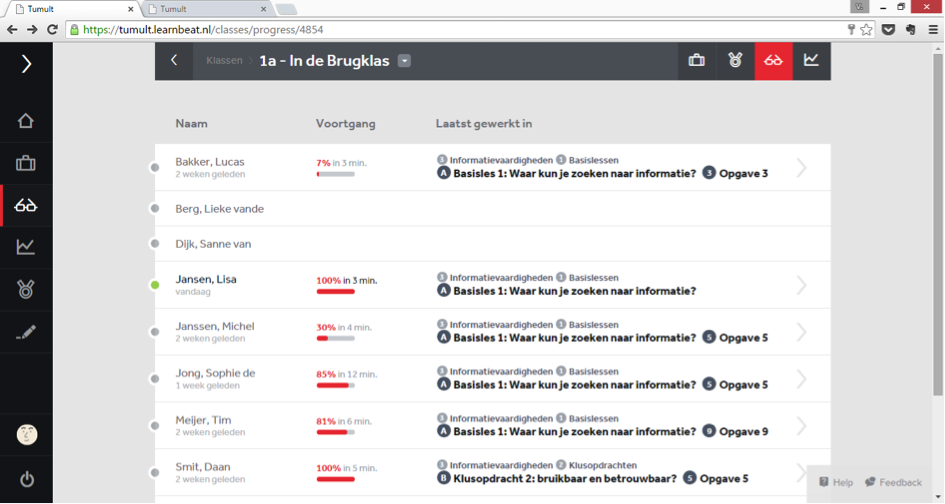Open the home icon in the sidebar
The height and width of the screenshot is (504, 945).
pos(25,121)
